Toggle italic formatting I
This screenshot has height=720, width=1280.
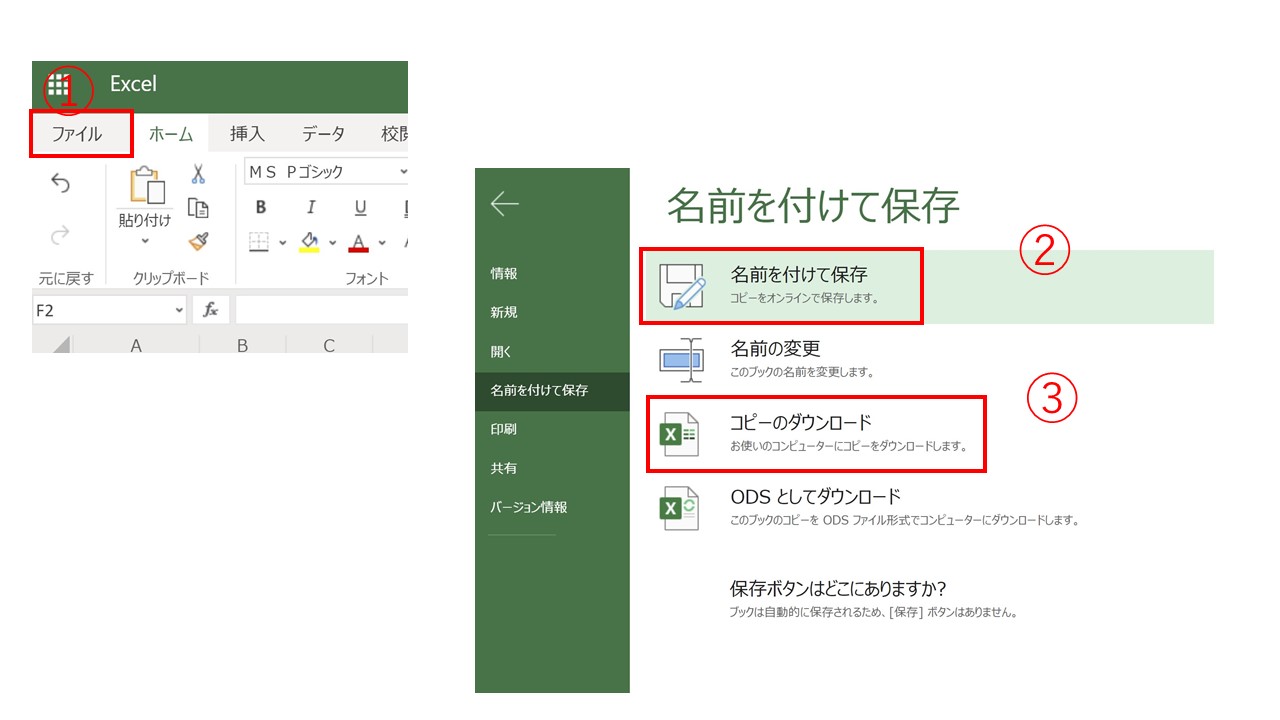(x=311, y=208)
